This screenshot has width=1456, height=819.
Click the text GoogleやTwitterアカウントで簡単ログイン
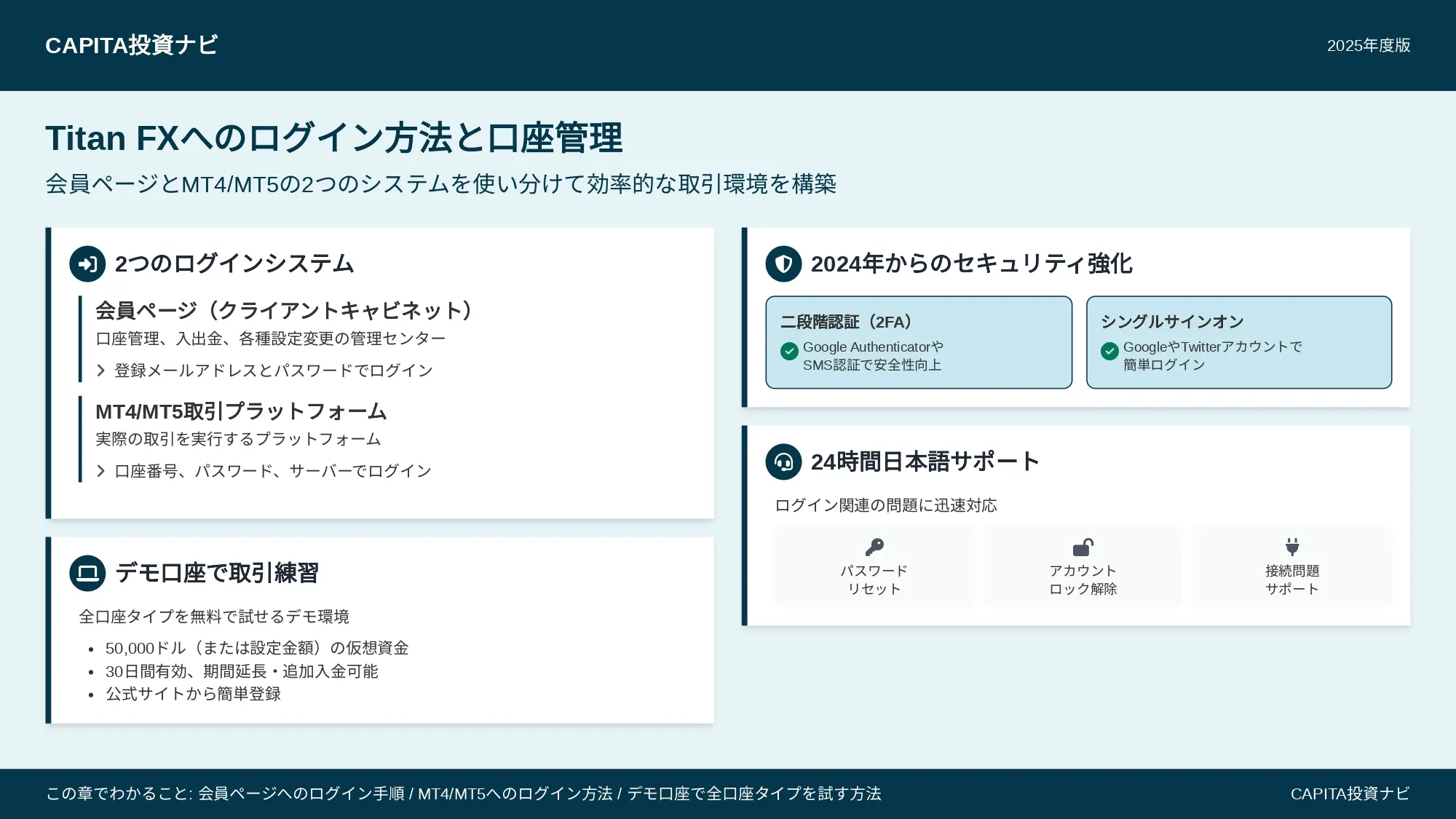click(x=1212, y=356)
